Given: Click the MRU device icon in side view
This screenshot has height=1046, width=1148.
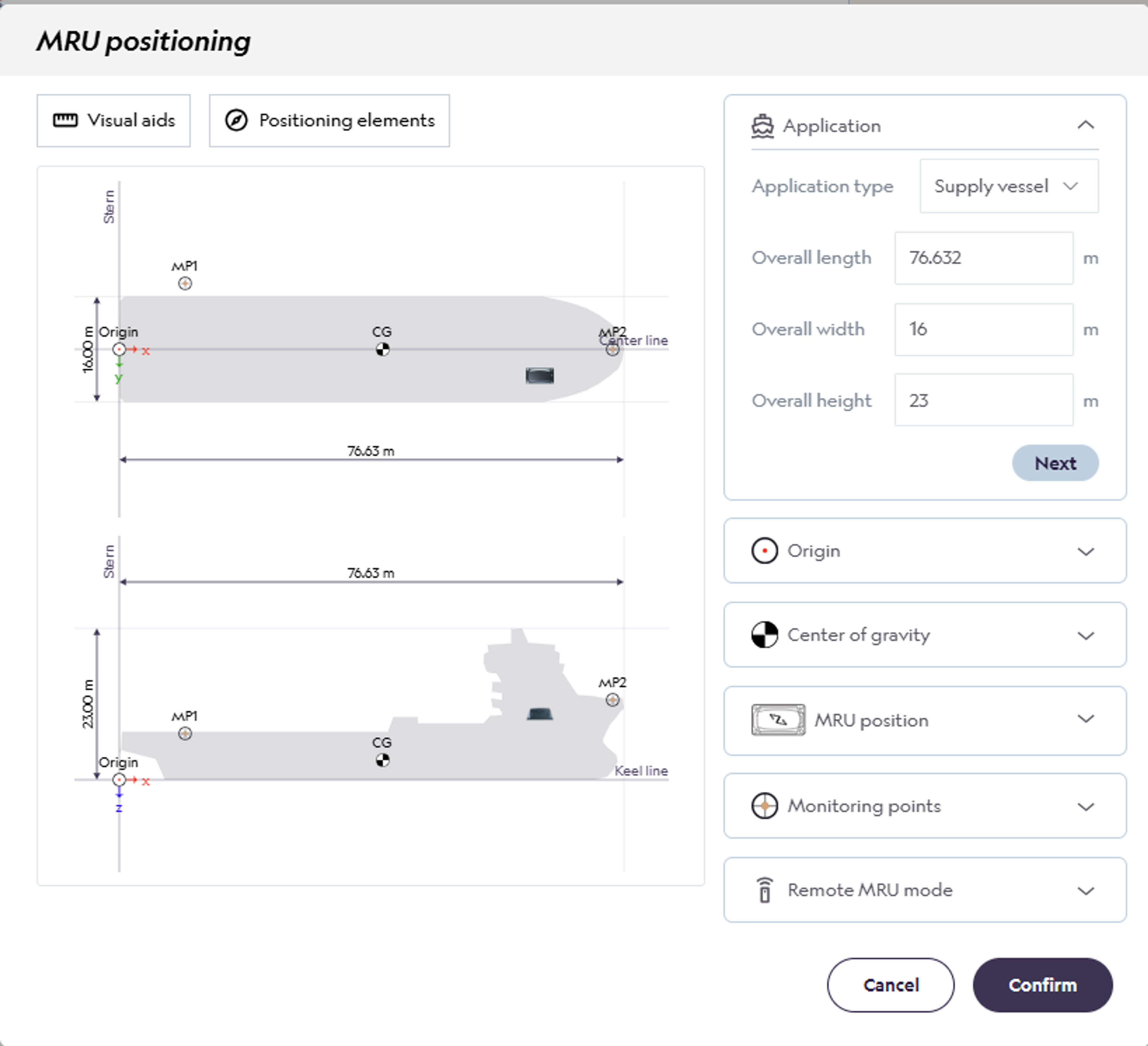Looking at the screenshot, I should [x=539, y=714].
